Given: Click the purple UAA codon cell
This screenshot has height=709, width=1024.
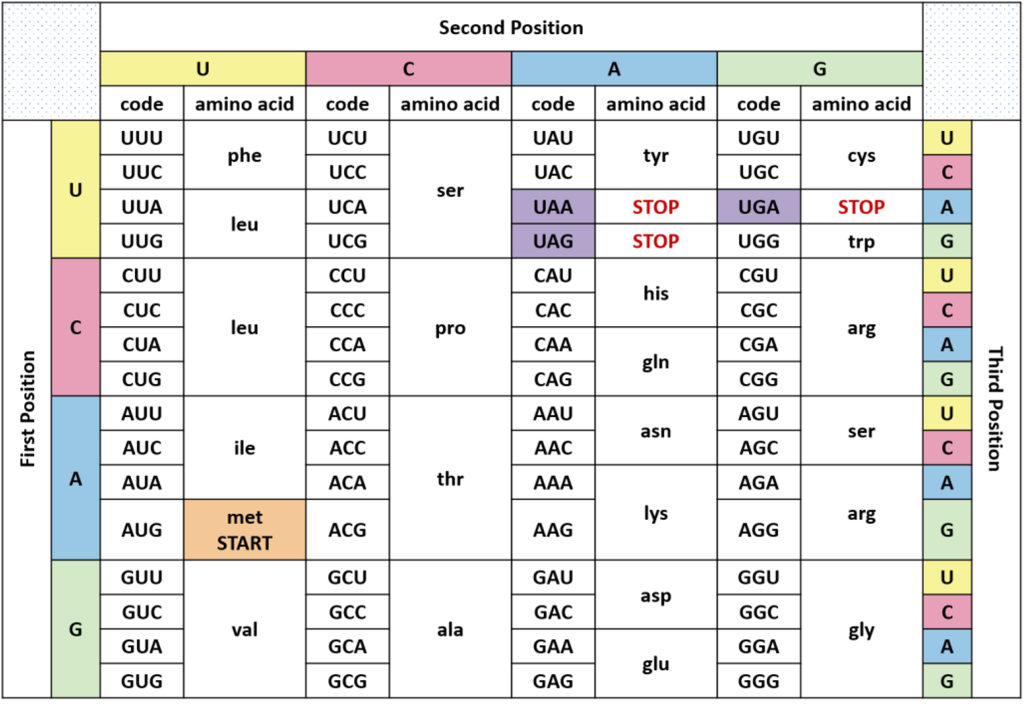Looking at the screenshot, I should click(x=553, y=207).
